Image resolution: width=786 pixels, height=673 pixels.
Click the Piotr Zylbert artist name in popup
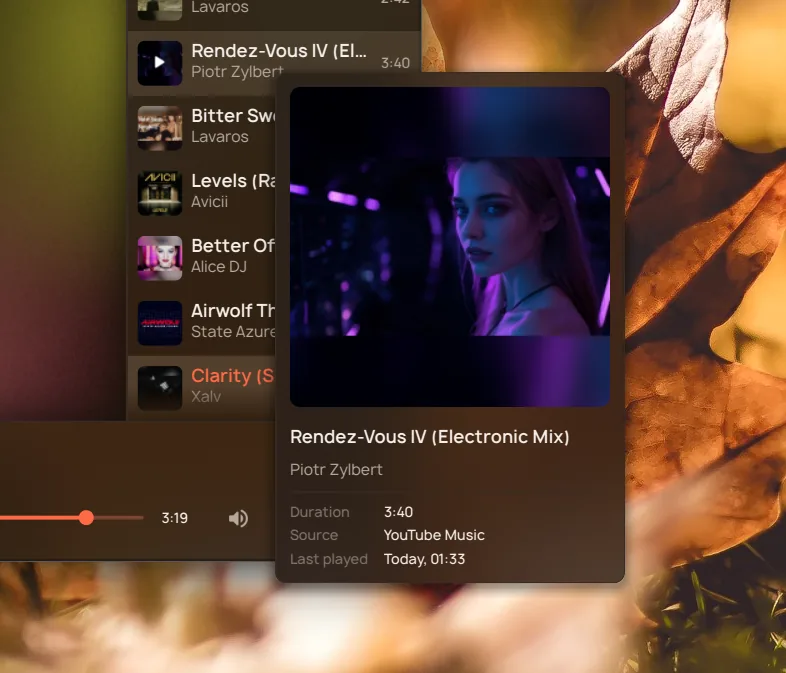click(x=336, y=470)
